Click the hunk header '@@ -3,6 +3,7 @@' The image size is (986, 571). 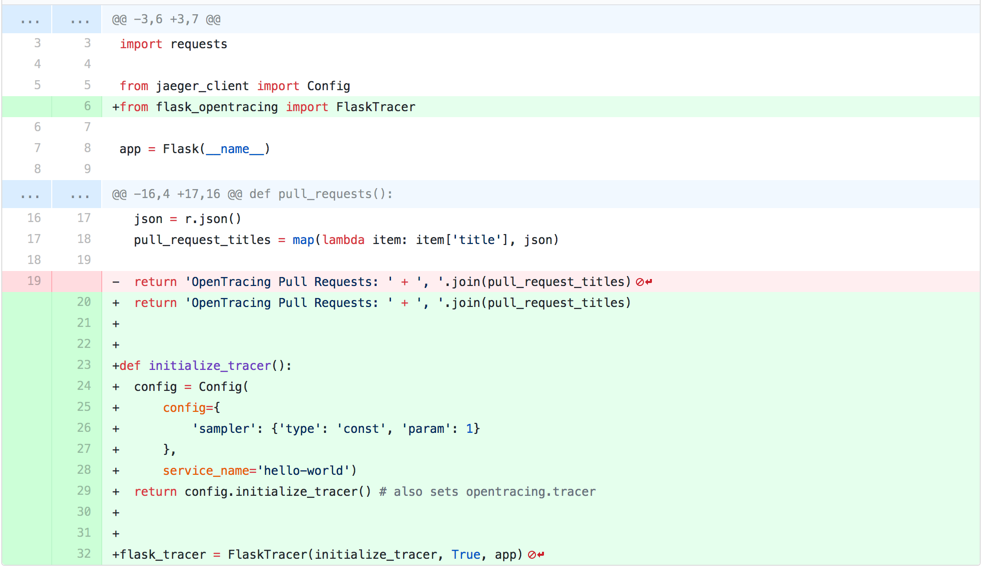(166, 19)
